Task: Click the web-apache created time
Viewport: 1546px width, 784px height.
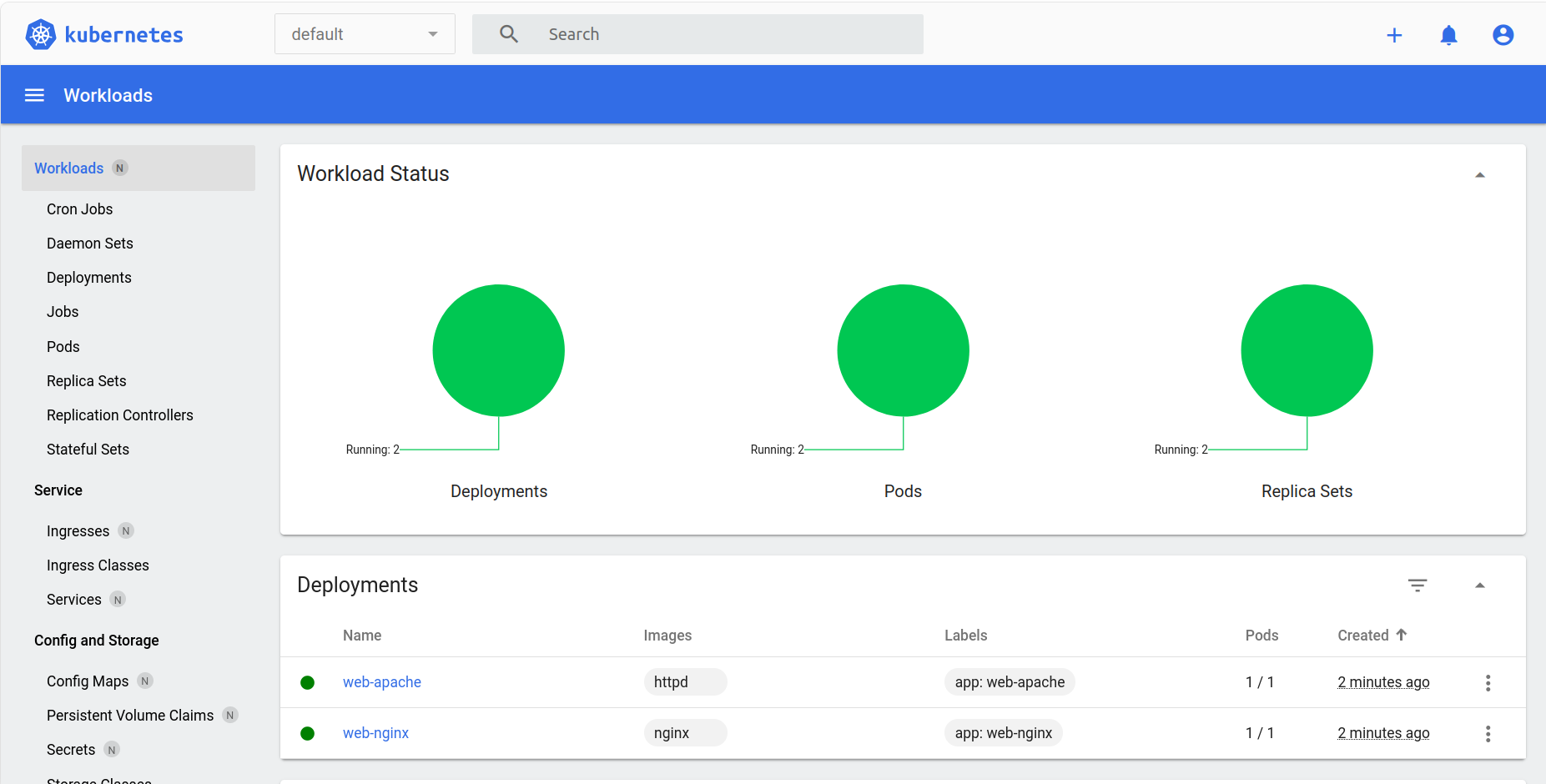Action: [x=1383, y=682]
